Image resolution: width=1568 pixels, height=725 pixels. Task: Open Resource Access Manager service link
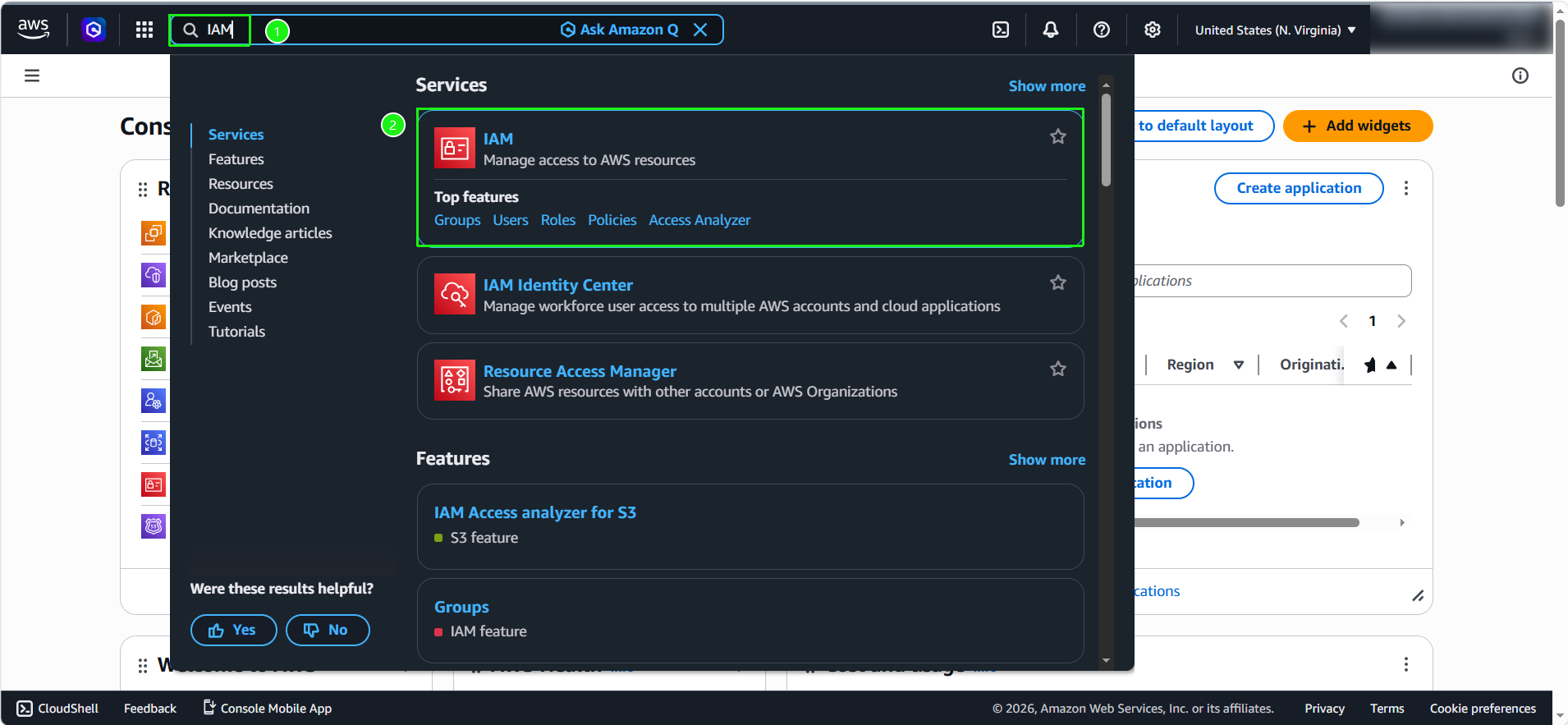pyautogui.click(x=580, y=371)
